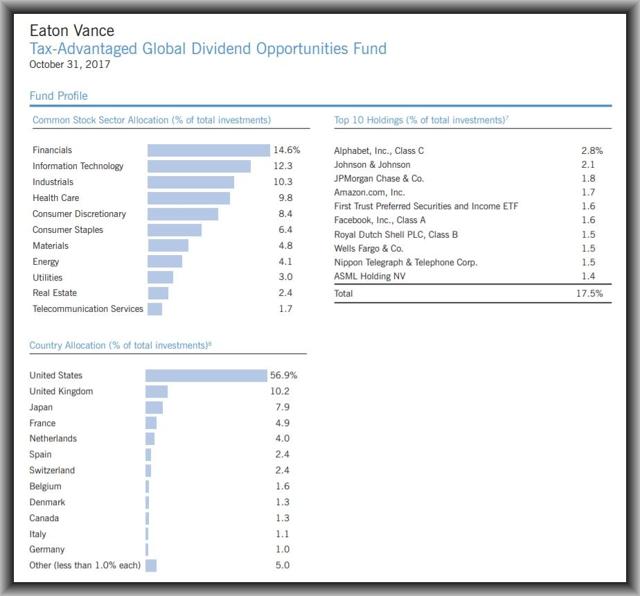
Task: Select the Top 10 Holdings heading
Action: 421,120
